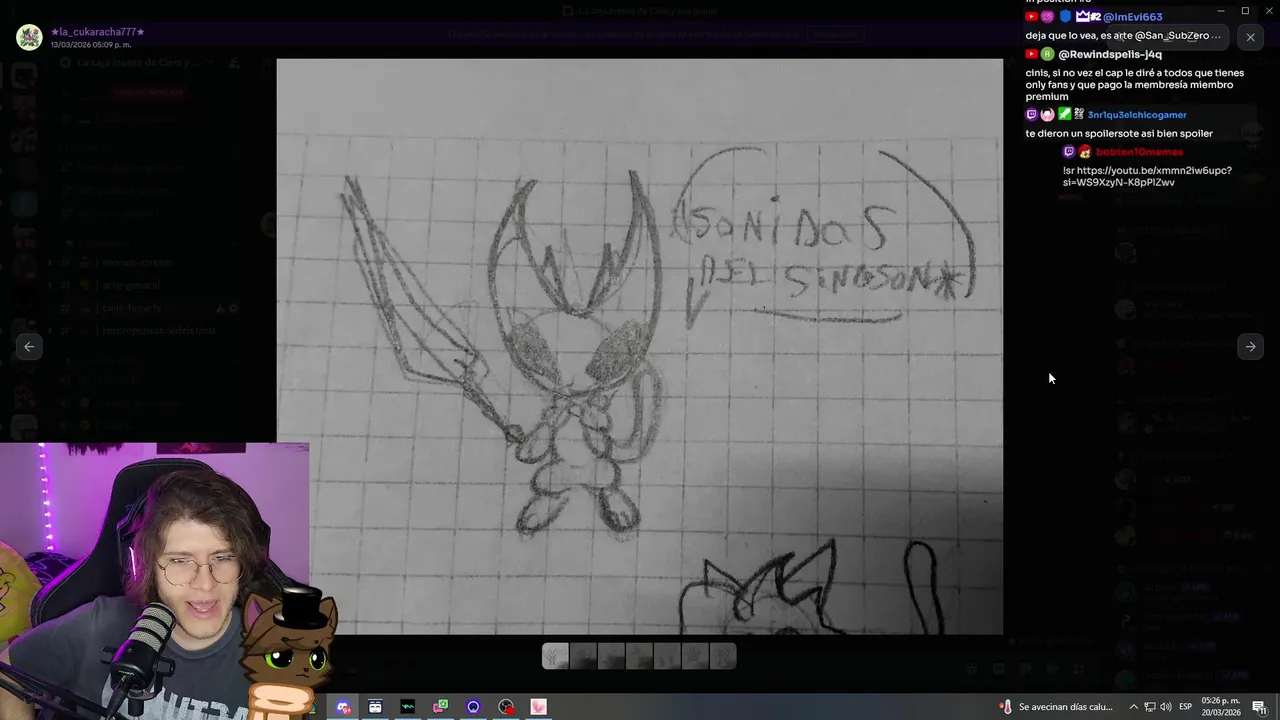Open the teal waveform app in the taskbar
1280x720 pixels.
click(408, 707)
